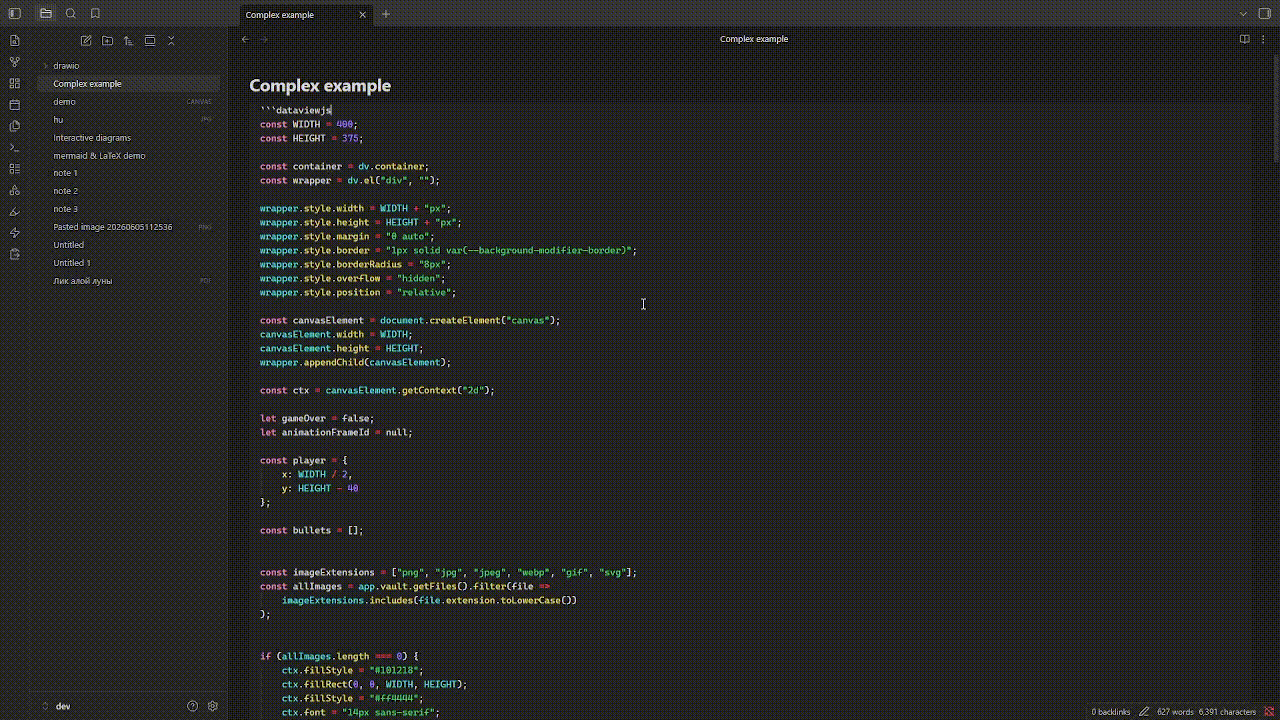The width and height of the screenshot is (1280, 720).
Task: Navigate back with the left arrow
Action: [245, 39]
